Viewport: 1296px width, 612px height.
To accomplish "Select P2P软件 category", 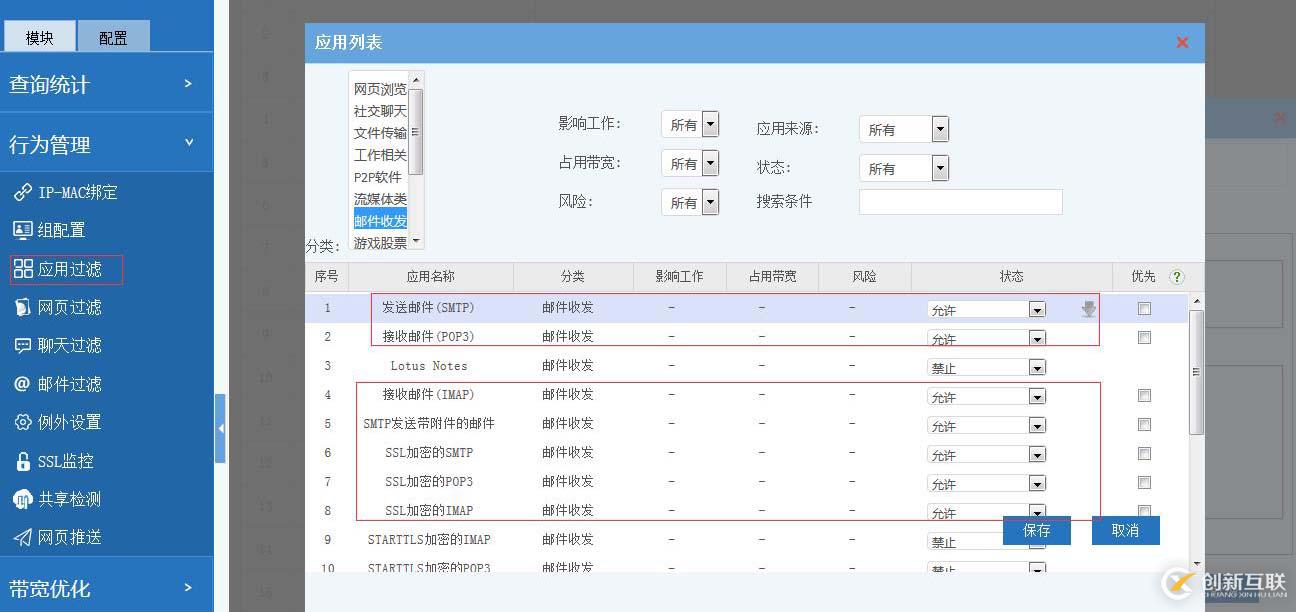I will [380, 177].
